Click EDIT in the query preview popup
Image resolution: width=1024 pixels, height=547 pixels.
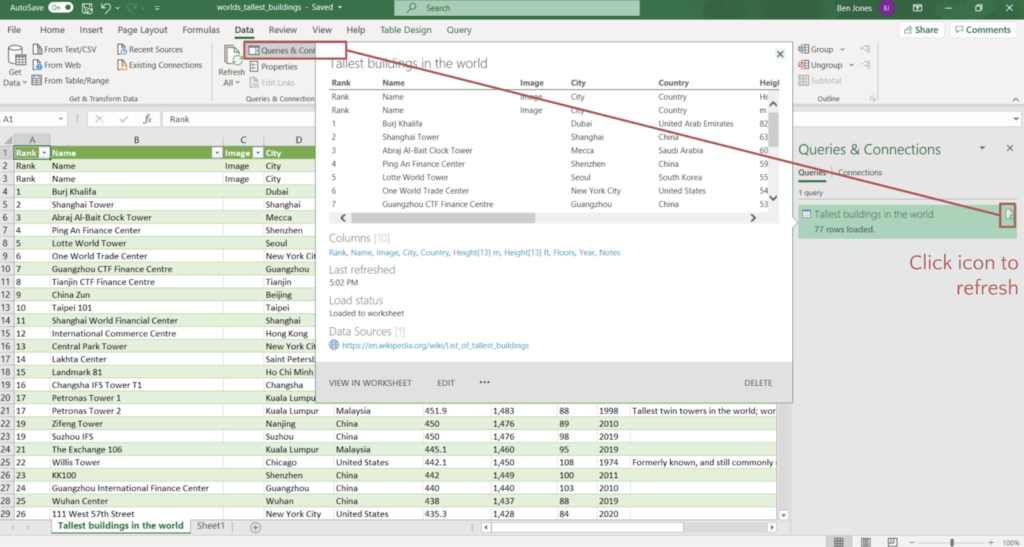(x=446, y=383)
